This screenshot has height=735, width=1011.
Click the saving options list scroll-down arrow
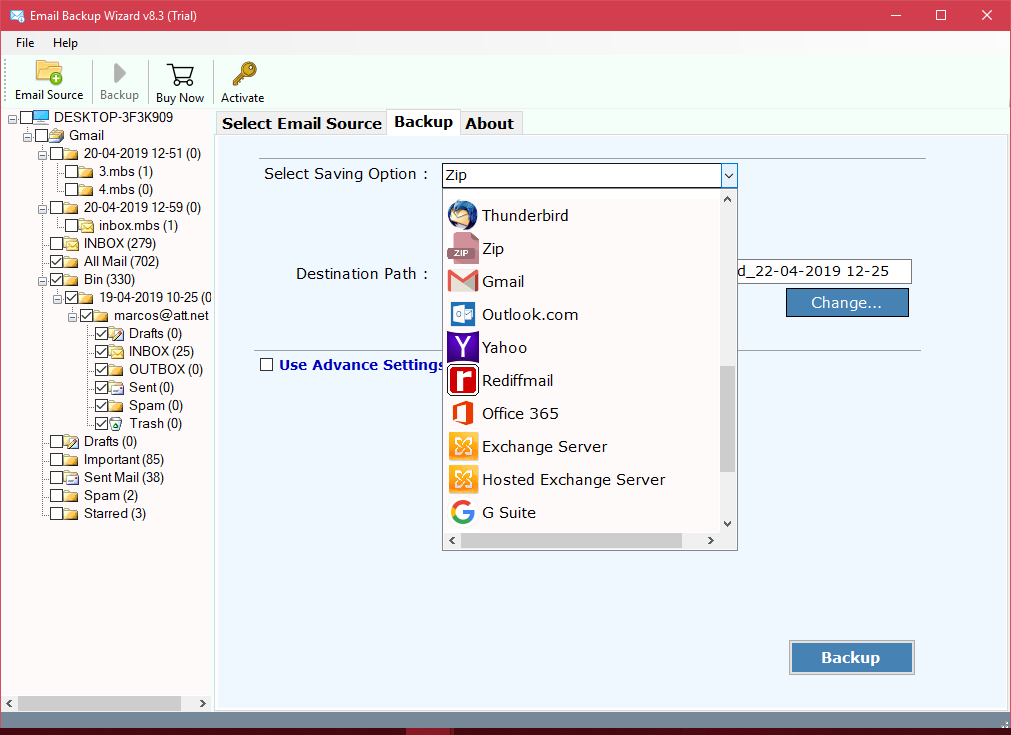point(727,524)
